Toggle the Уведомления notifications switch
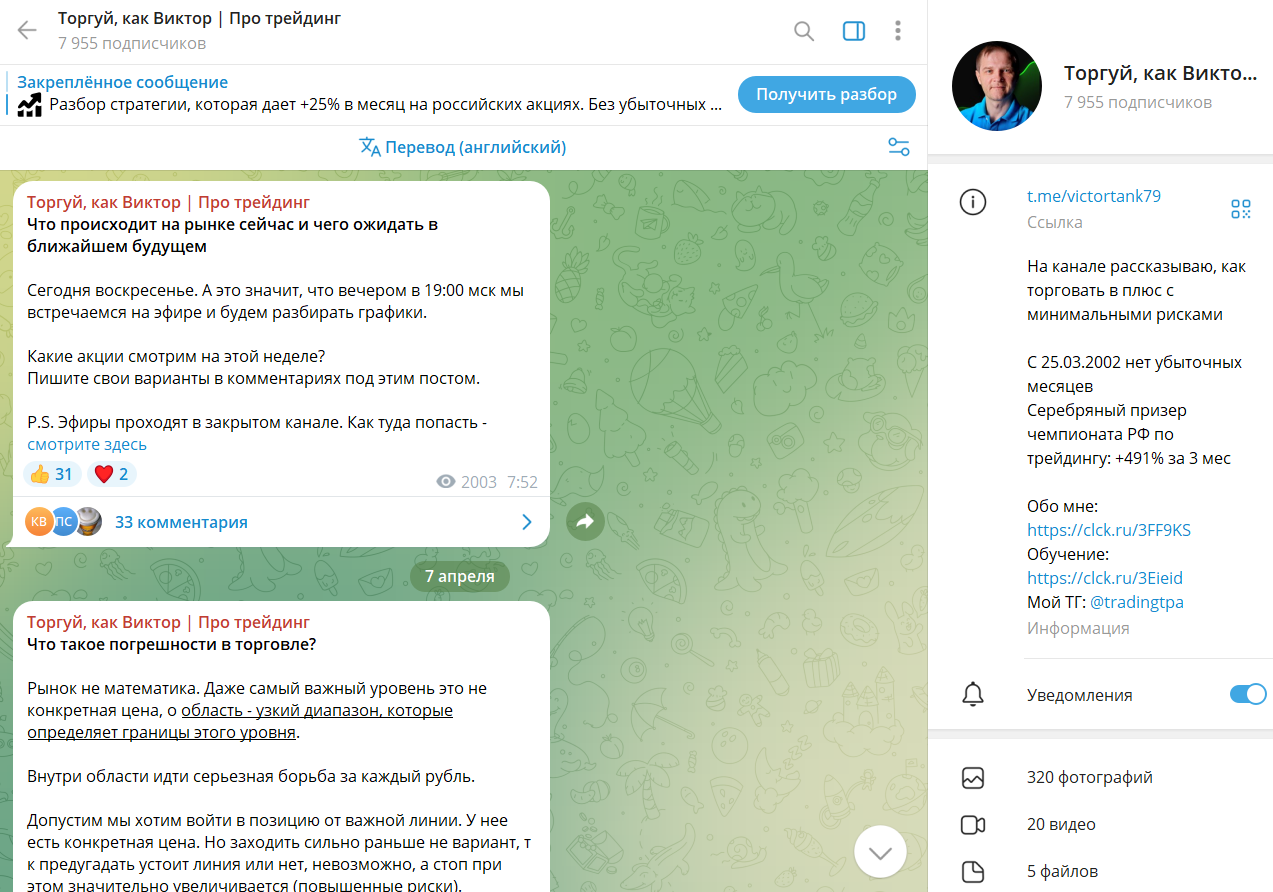Image resolution: width=1273 pixels, height=892 pixels. [x=1247, y=694]
